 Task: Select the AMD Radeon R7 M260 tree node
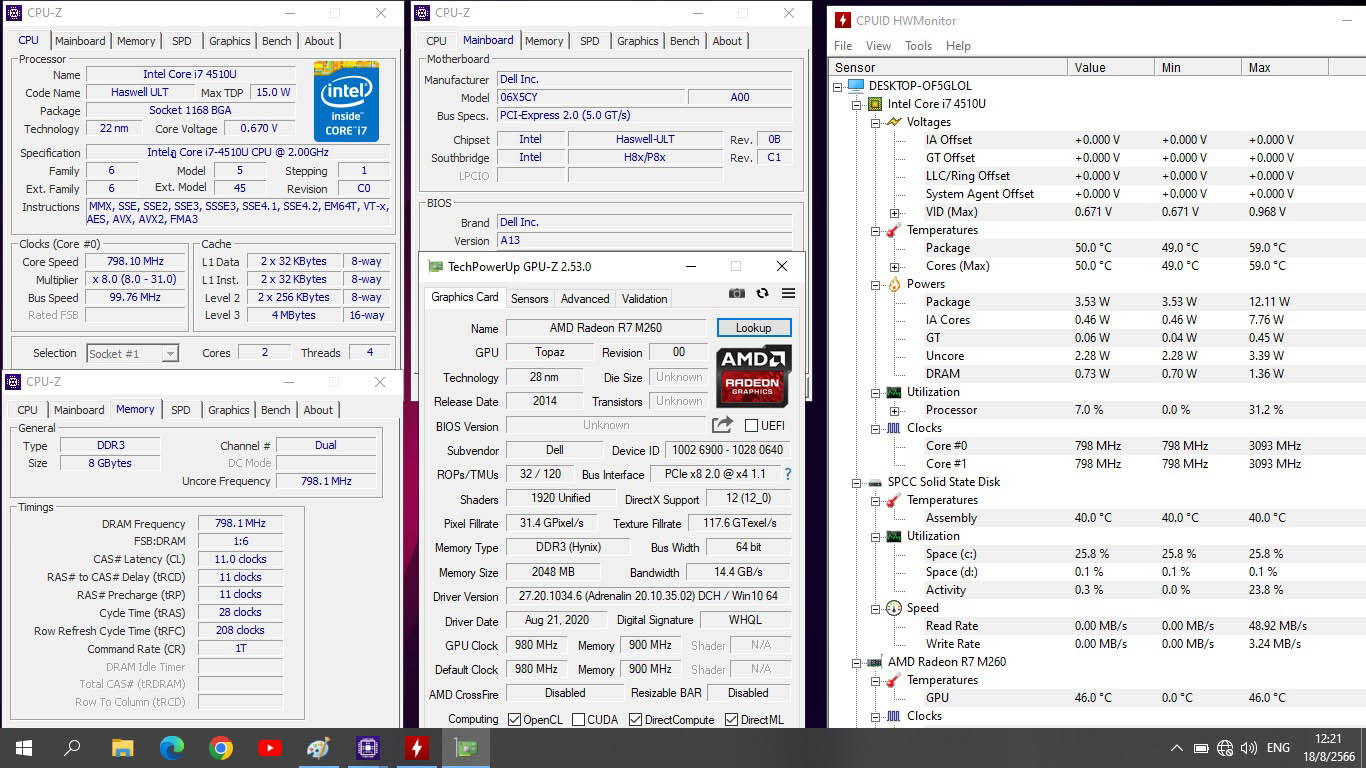click(946, 662)
